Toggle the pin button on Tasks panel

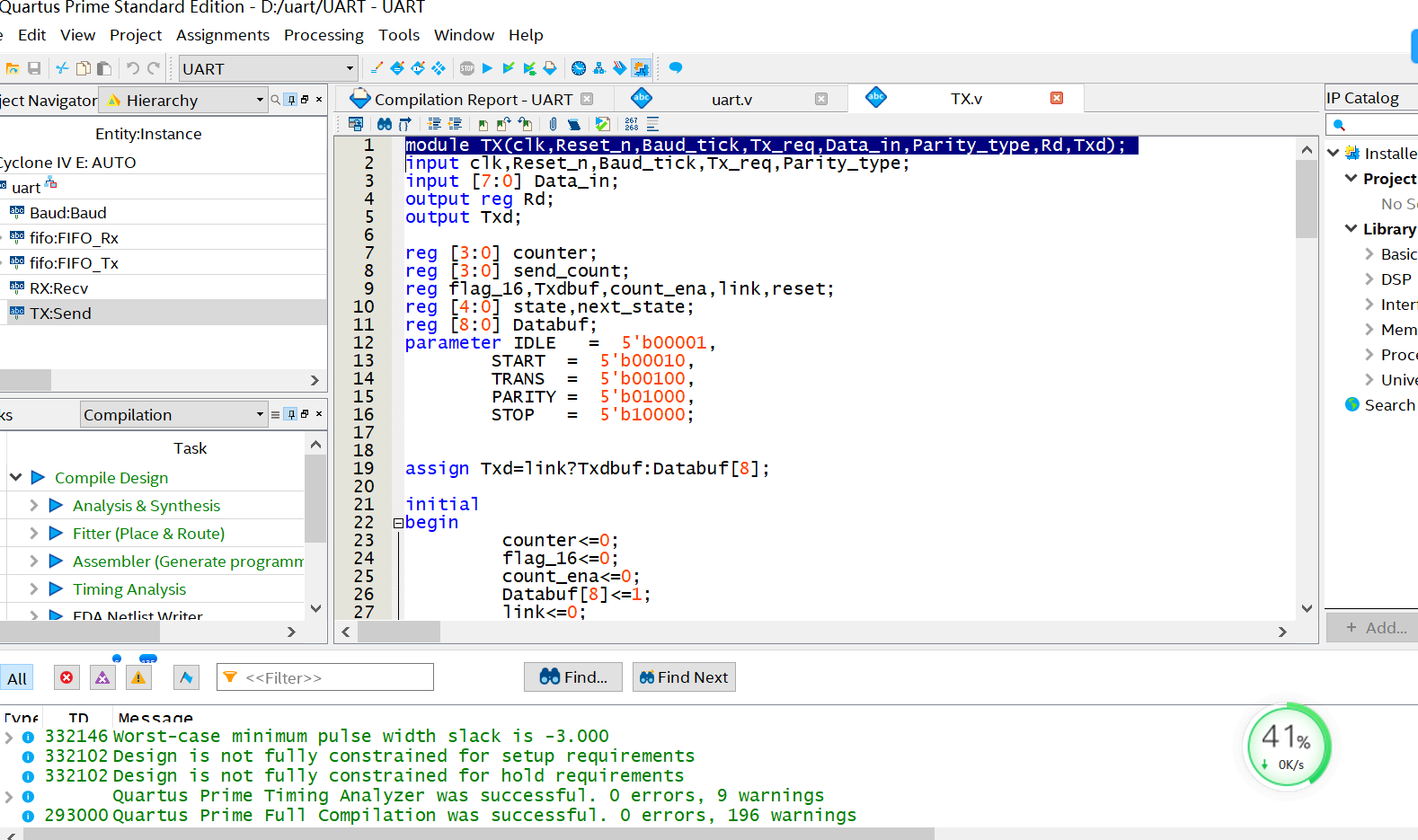coord(291,414)
